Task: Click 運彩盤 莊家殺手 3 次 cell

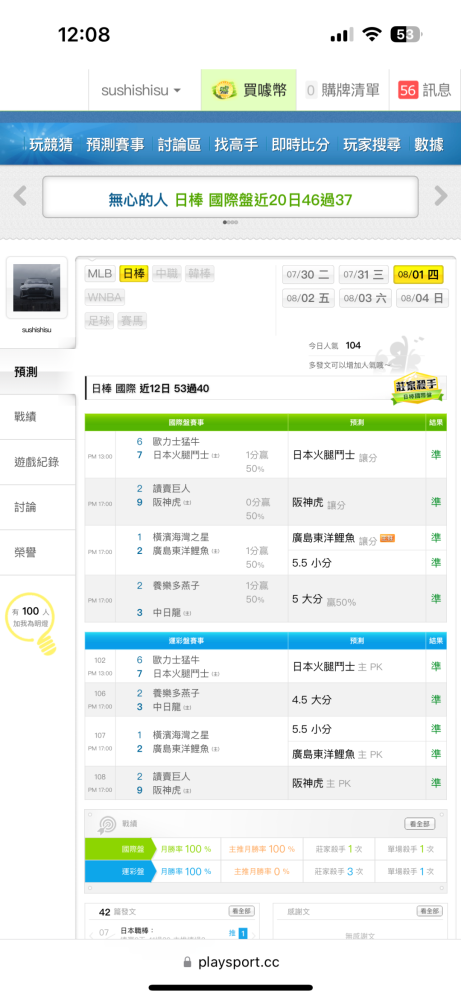Action: tap(339, 871)
